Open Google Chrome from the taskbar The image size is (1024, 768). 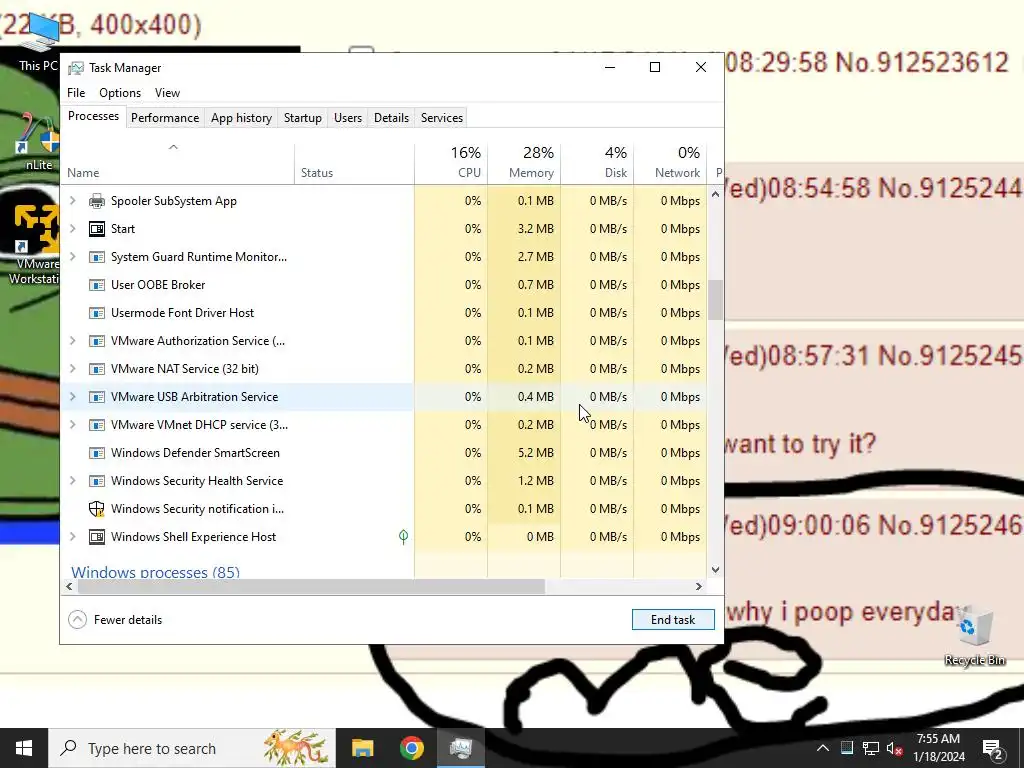click(x=411, y=748)
